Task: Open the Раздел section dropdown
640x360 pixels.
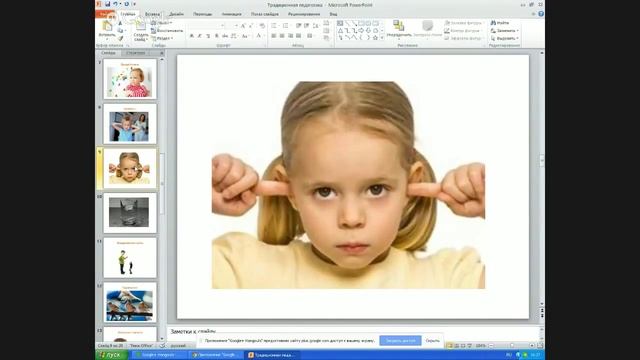Action: (162, 38)
